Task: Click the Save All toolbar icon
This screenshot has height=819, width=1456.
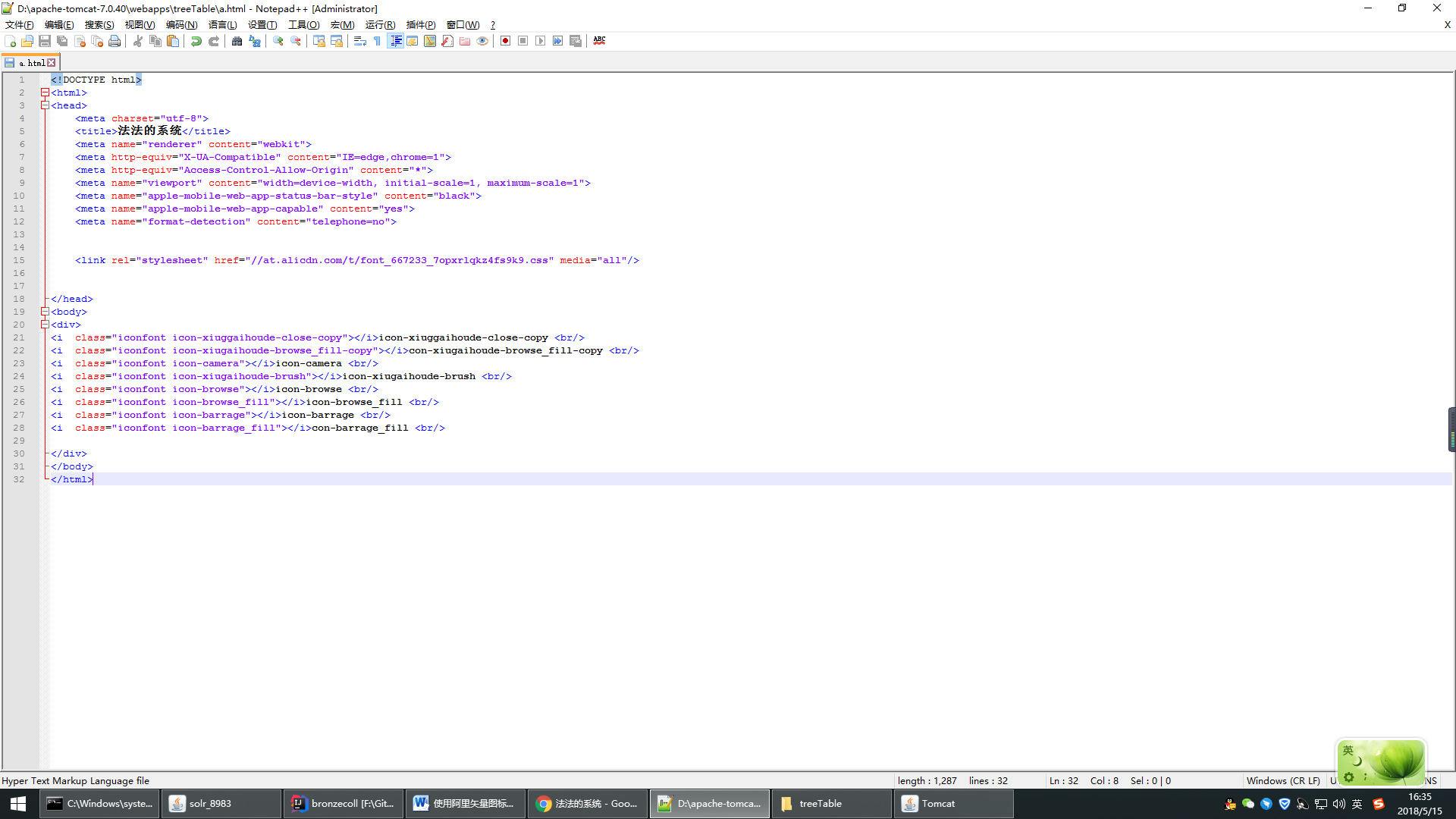Action: pos(62,41)
